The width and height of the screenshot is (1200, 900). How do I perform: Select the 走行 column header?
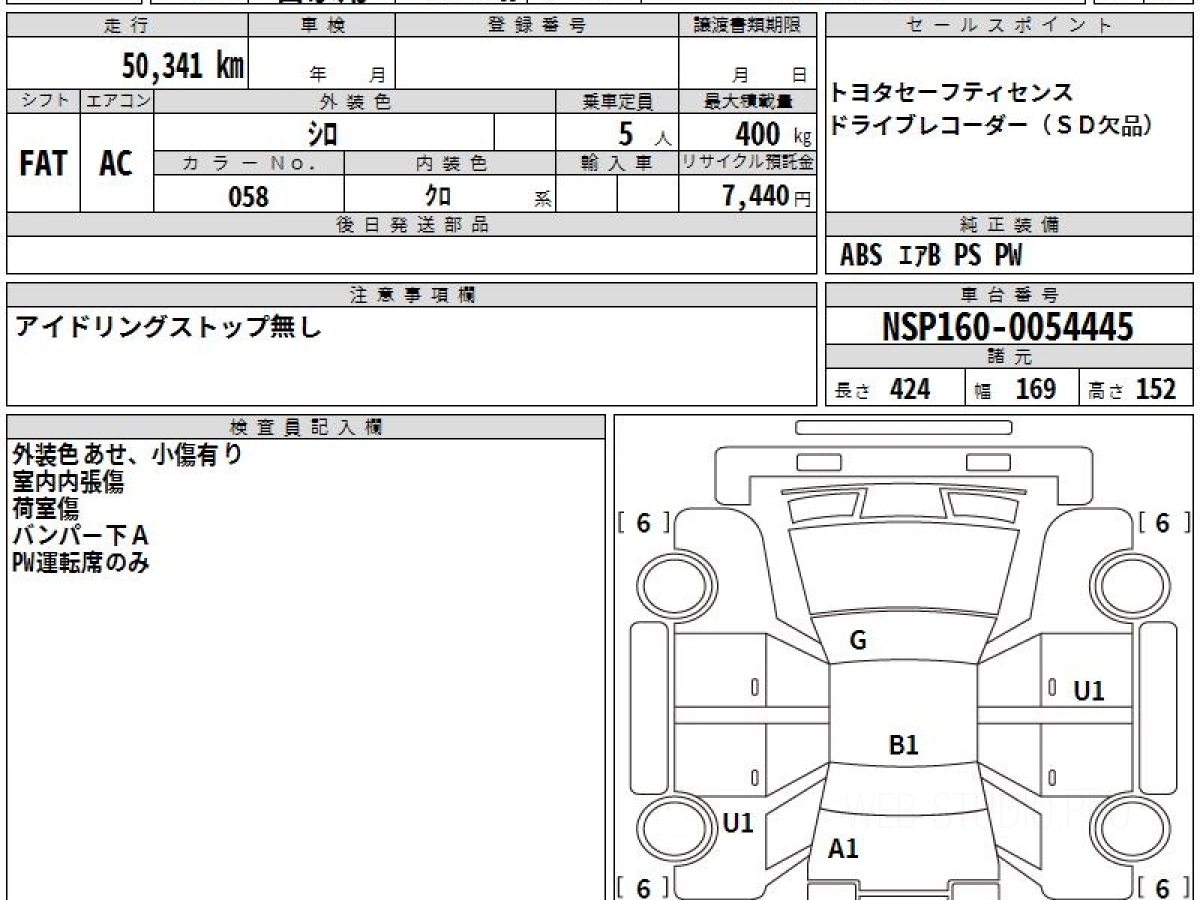pos(127,26)
